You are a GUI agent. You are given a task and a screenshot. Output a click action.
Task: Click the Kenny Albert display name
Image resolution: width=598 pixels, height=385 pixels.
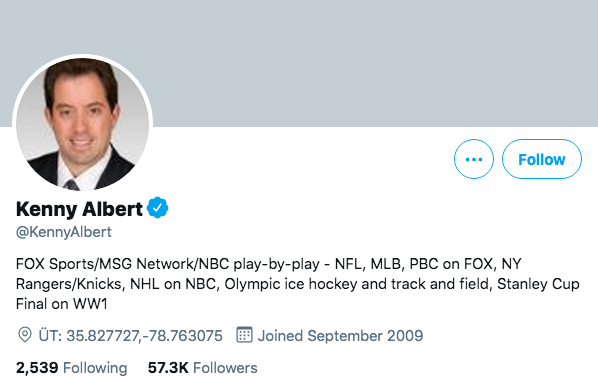79,209
